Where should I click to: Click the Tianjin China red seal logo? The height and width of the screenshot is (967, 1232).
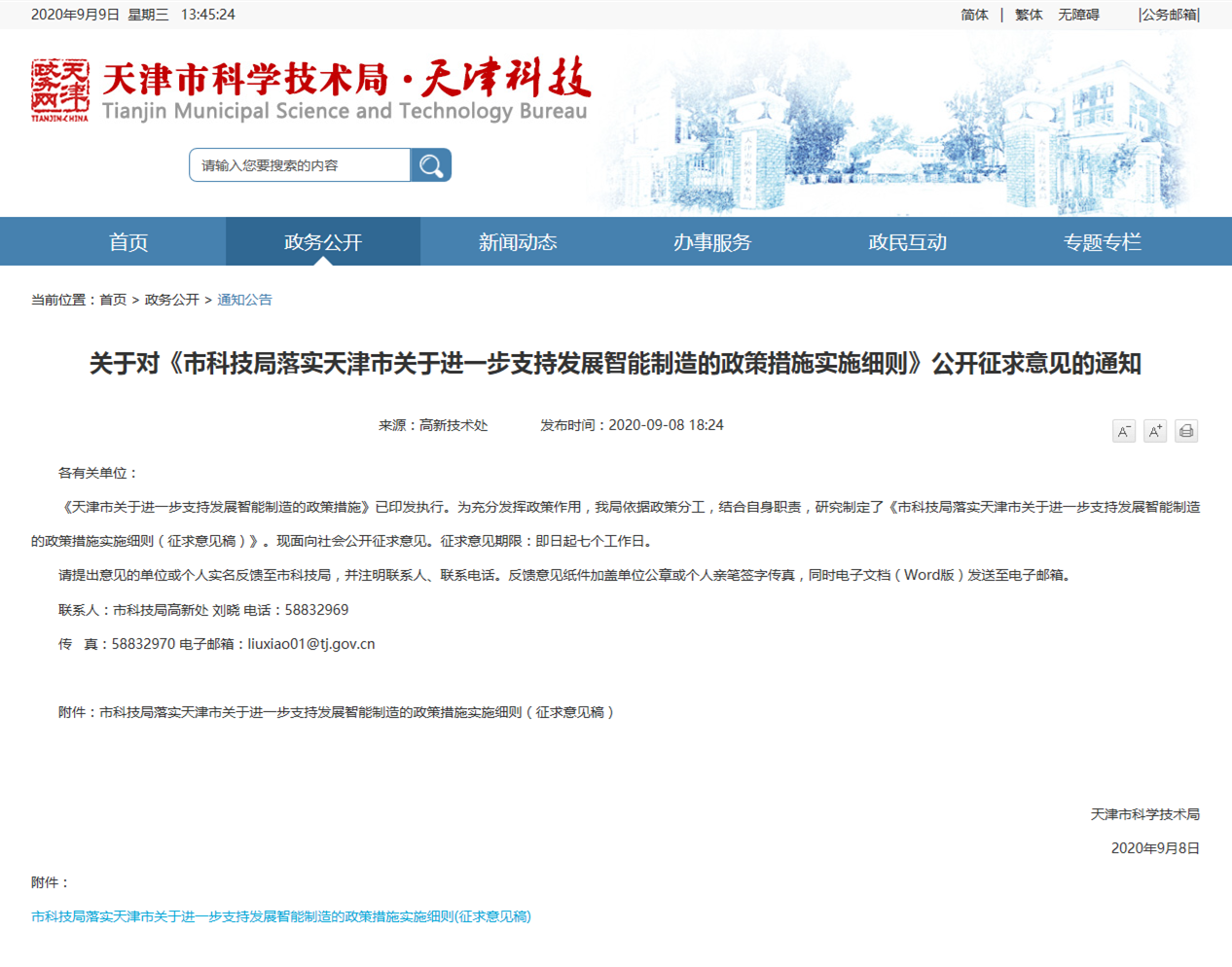59,90
